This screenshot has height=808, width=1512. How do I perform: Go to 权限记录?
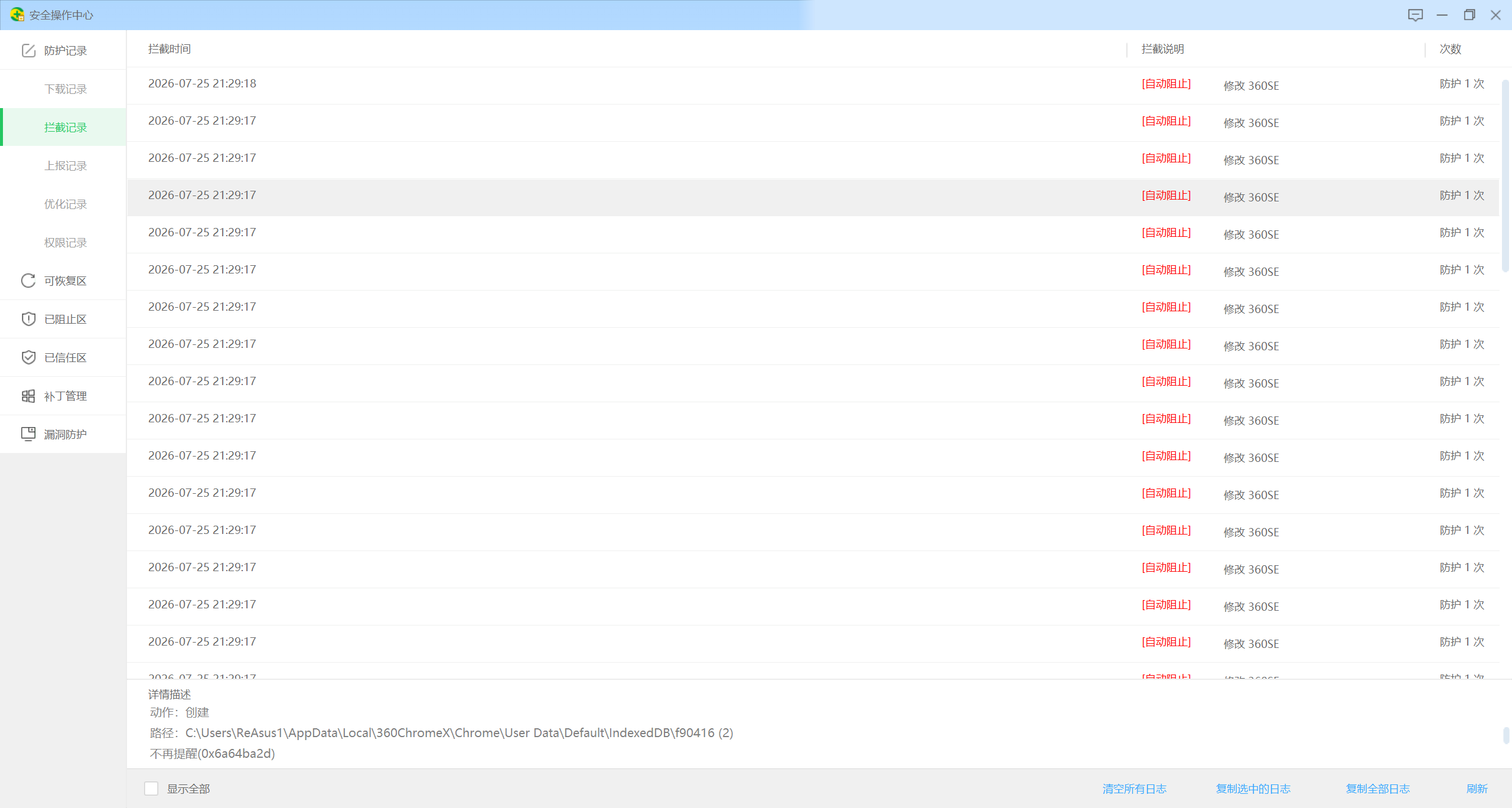63,242
